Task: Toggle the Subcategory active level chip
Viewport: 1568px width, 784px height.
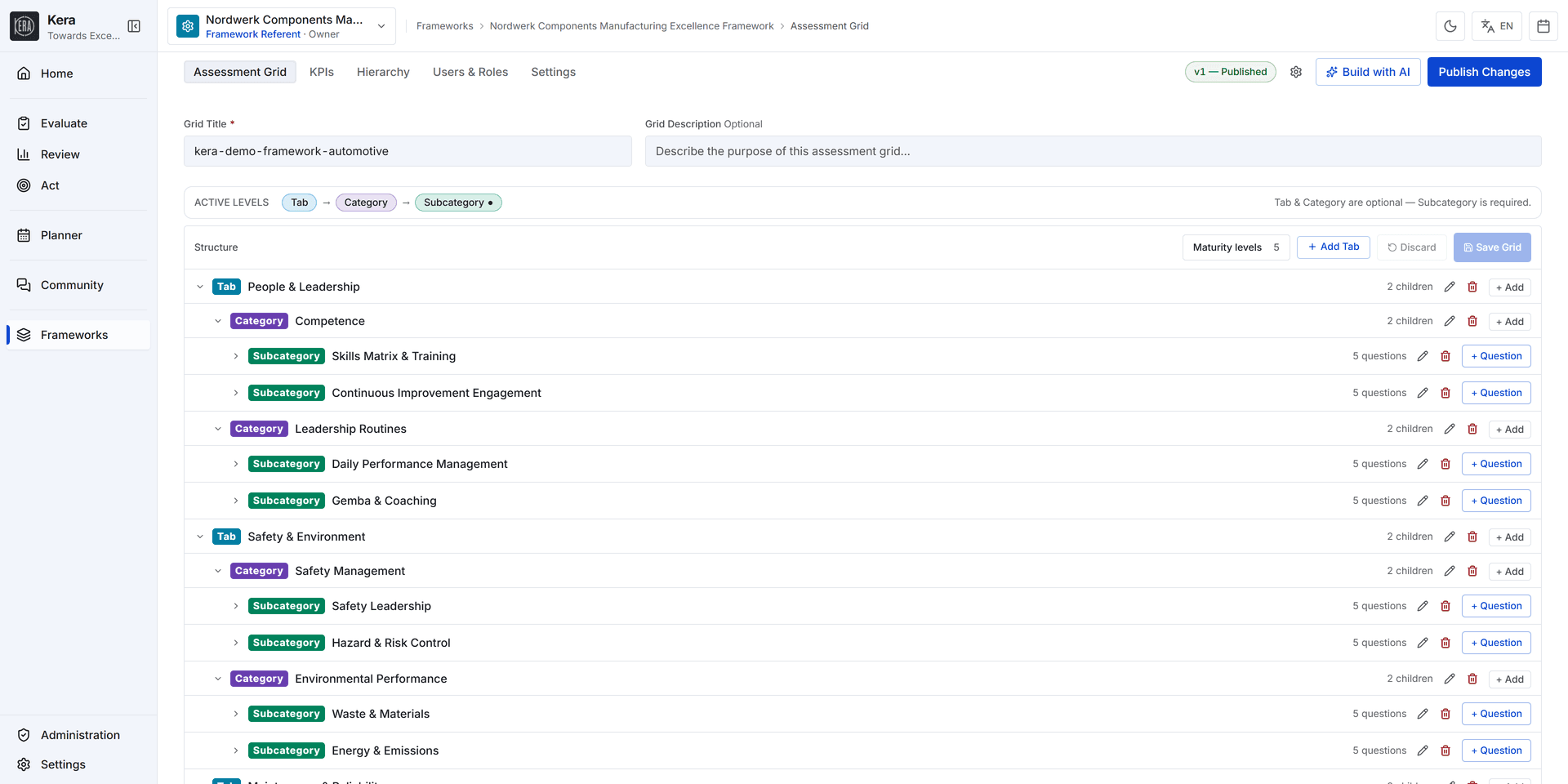Action: 458,203
